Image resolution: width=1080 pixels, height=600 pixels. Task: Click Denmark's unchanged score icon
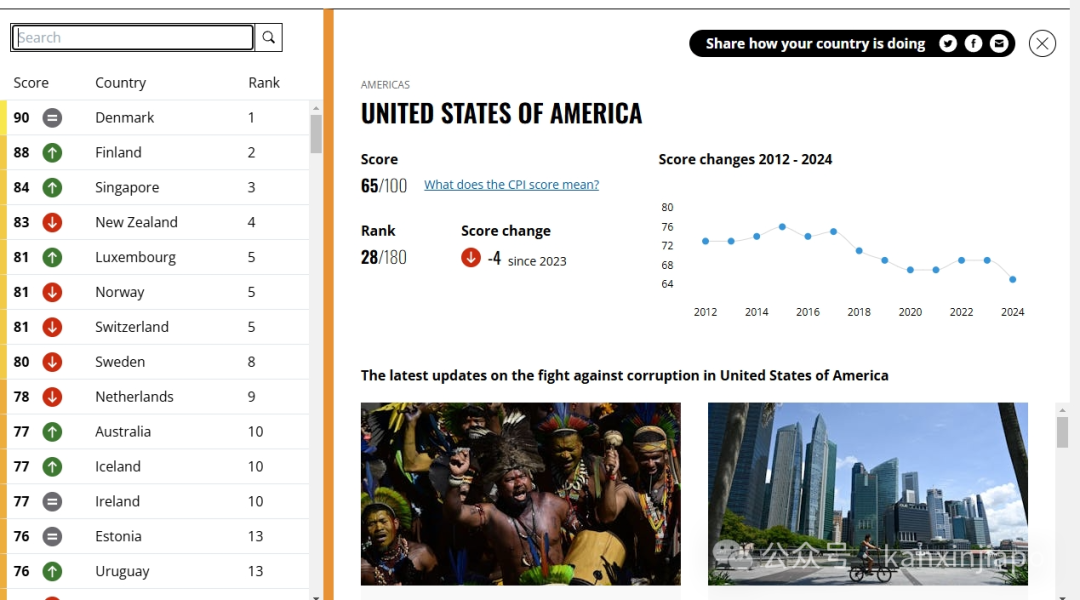coord(52,118)
